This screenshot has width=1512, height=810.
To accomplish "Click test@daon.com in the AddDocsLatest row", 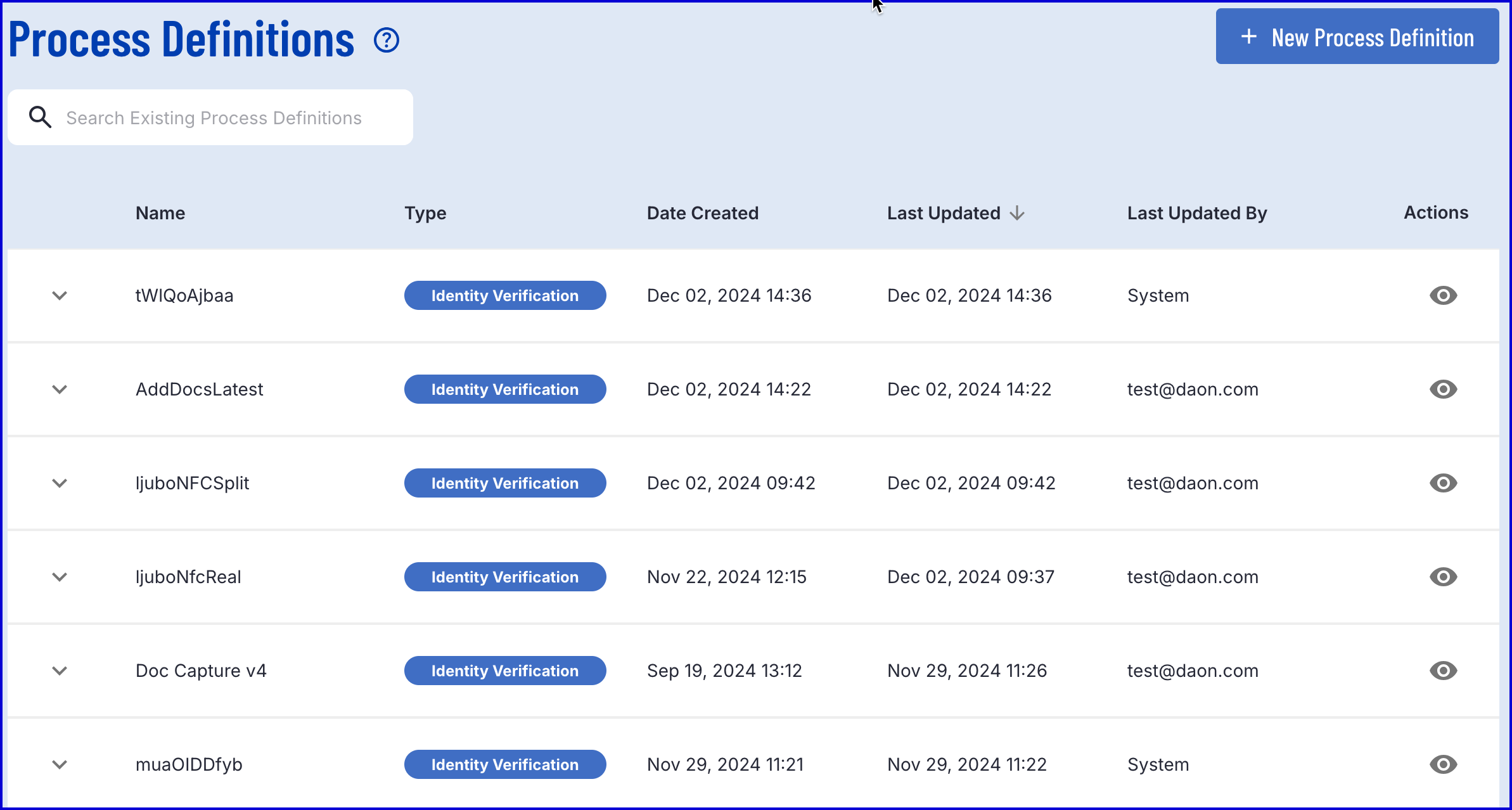I will 1193,389.
